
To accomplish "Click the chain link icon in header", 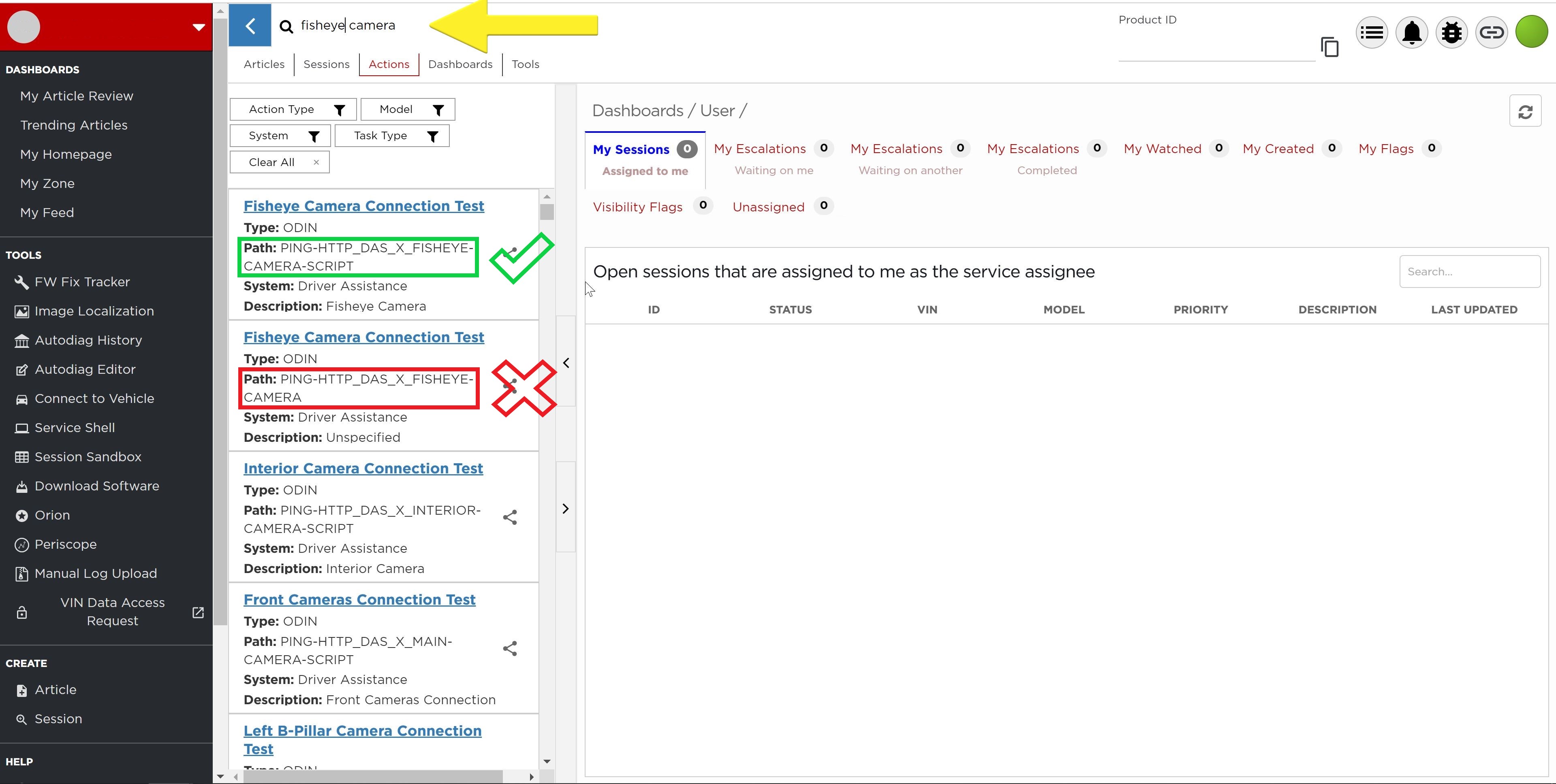I will (x=1491, y=32).
